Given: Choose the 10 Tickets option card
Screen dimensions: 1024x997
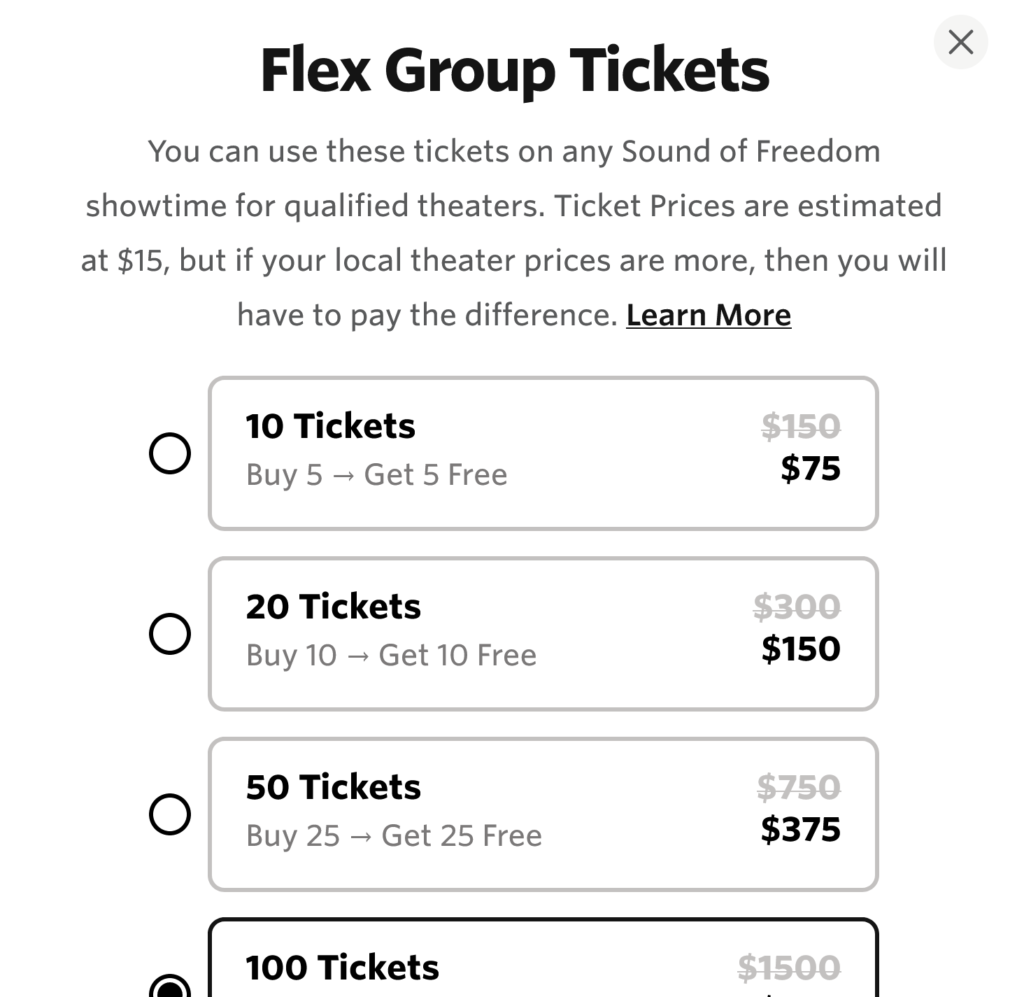Looking at the screenshot, I should (542, 453).
